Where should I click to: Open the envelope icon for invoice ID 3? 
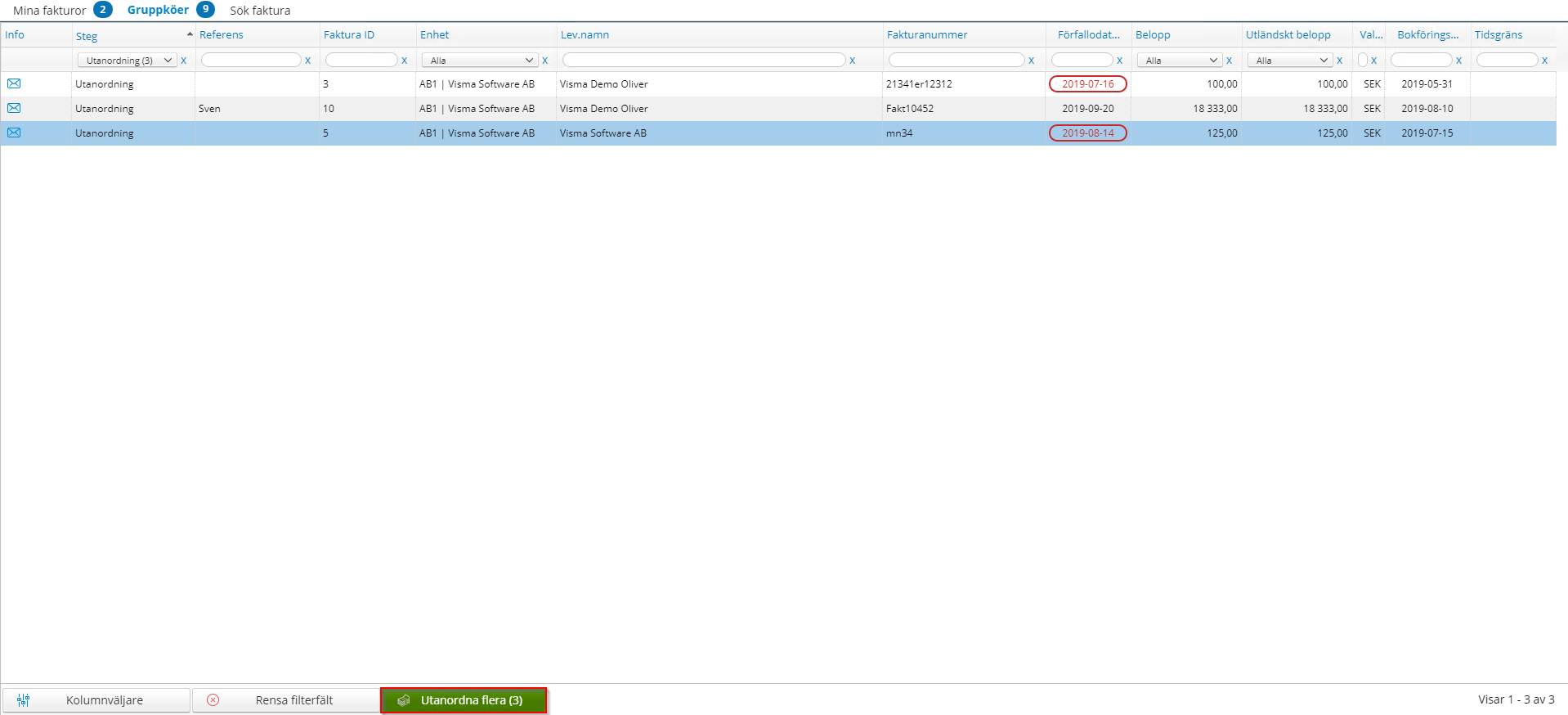tap(14, 83)
